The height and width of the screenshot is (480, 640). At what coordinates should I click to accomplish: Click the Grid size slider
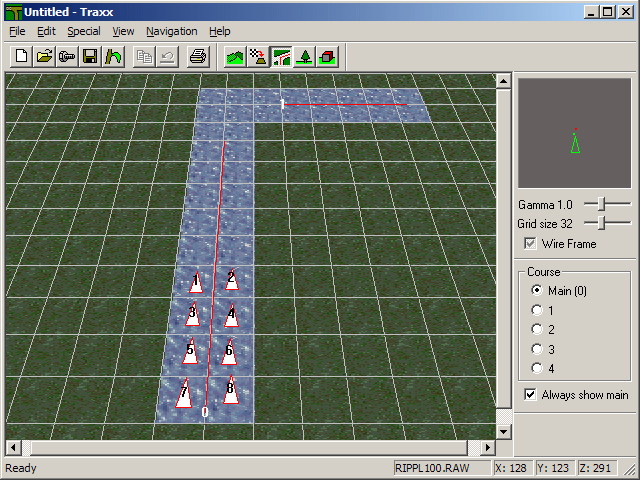point(602,224)
